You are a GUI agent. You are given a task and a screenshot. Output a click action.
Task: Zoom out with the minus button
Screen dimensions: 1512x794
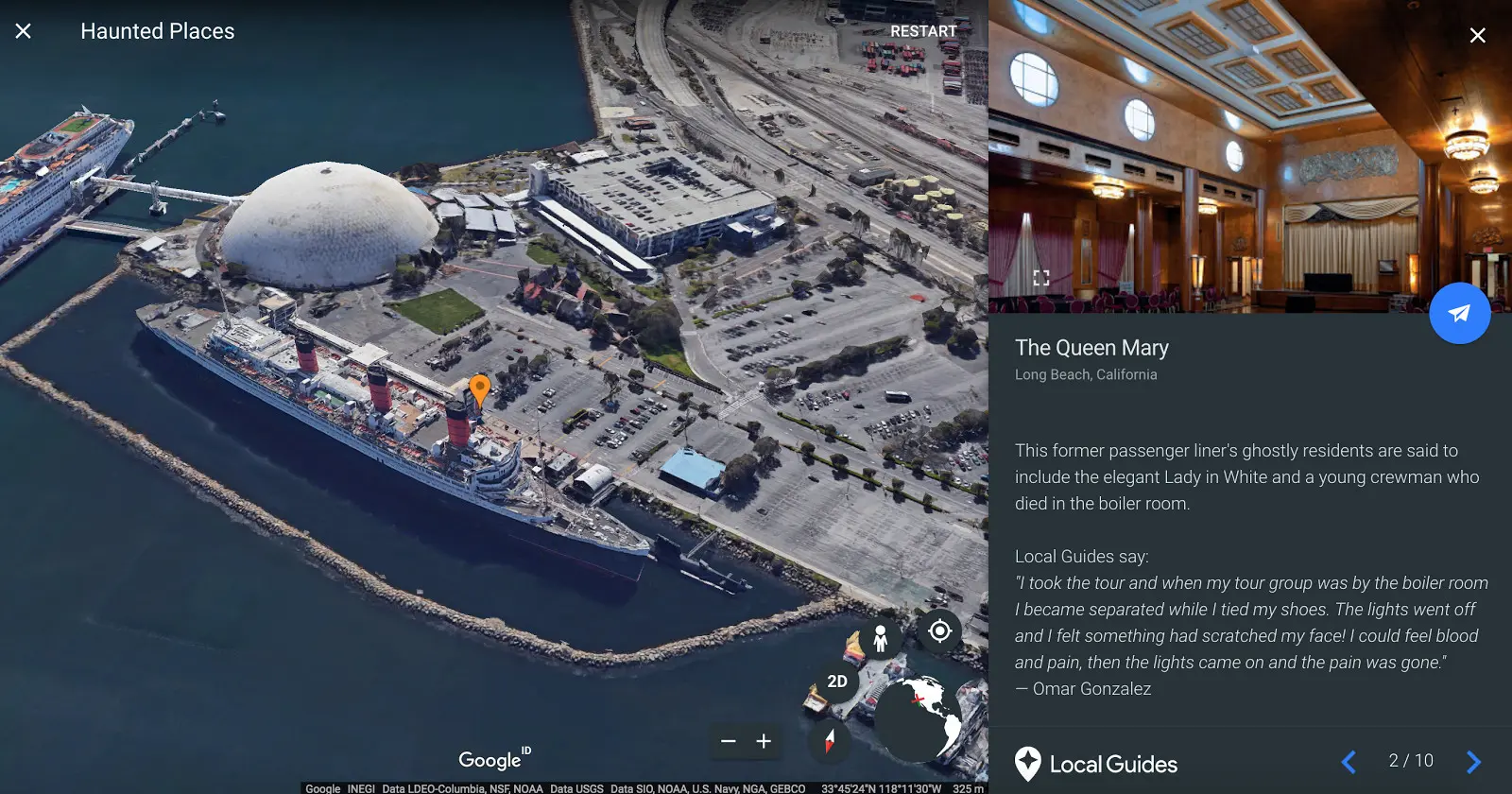pyautogui.click(x=729, y=741)
